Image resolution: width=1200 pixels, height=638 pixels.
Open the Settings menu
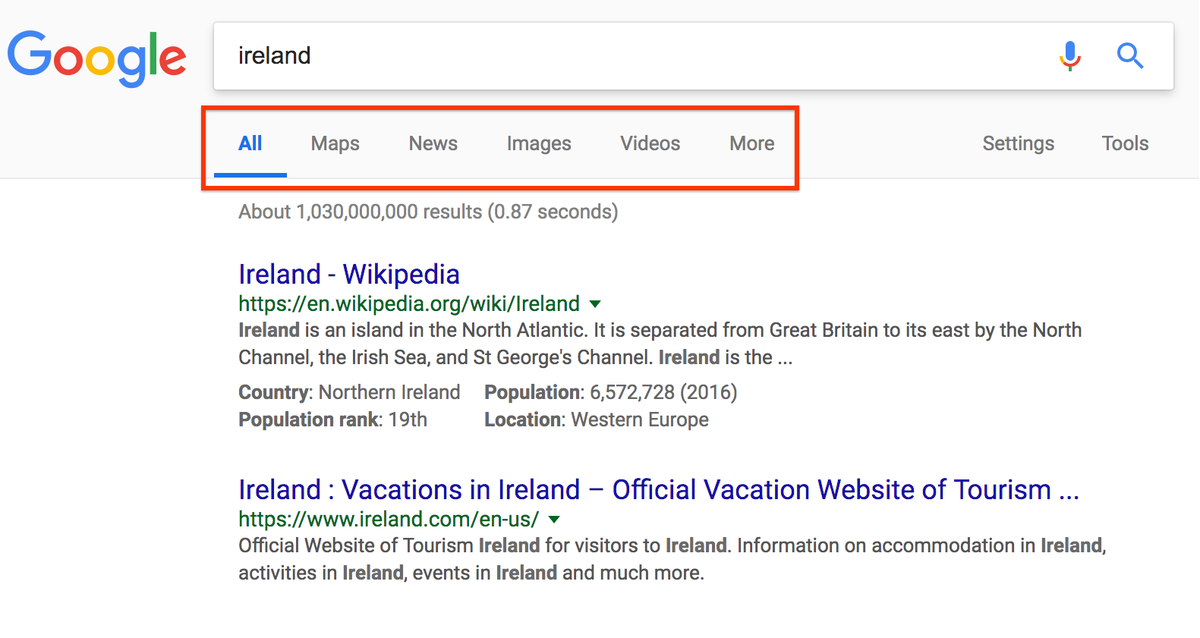(1018, 143)
